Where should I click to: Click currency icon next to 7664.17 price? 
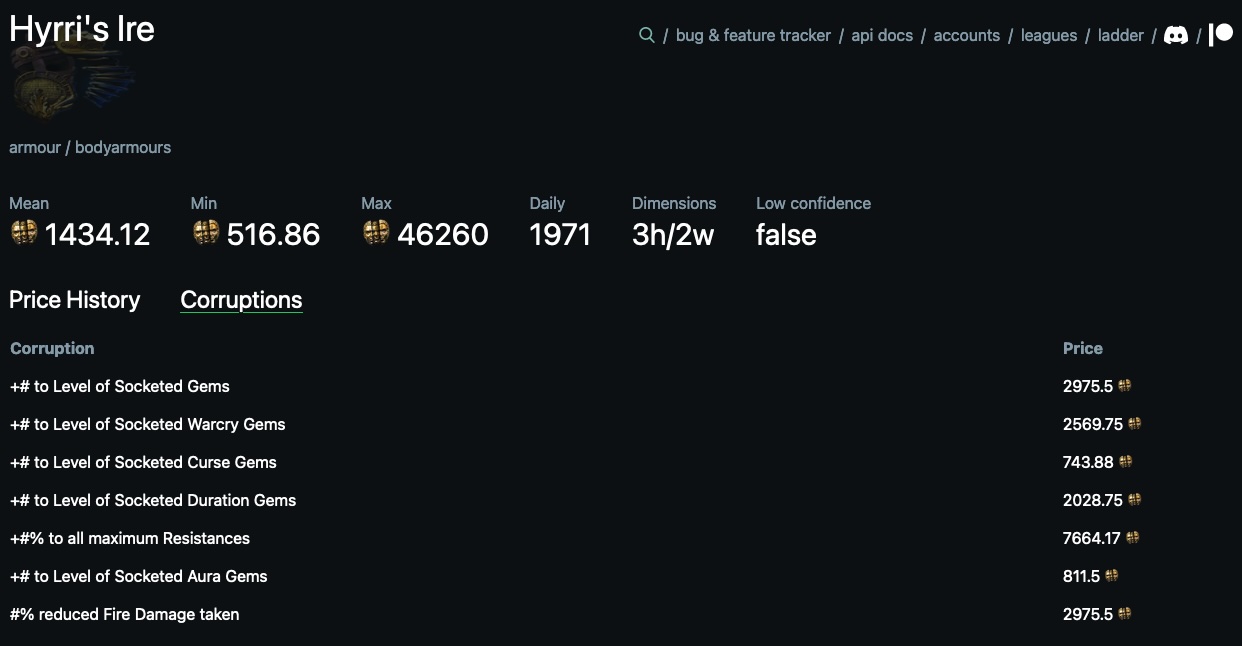tap(1132, 538)
